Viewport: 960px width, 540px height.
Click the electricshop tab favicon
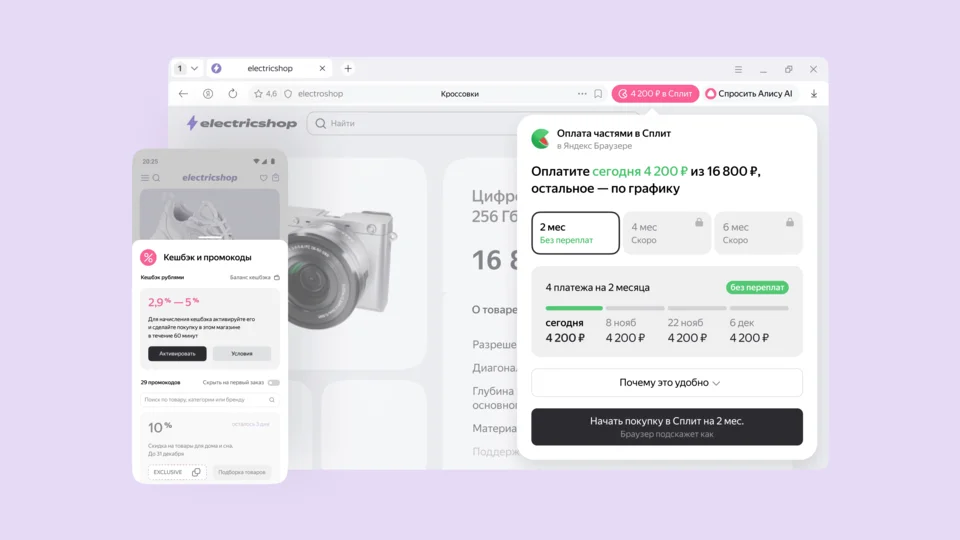coord(216,69)
